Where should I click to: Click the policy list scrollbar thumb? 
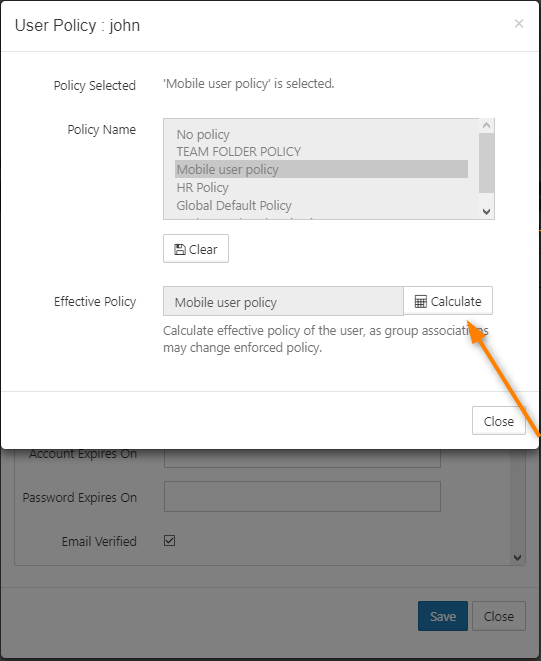pyautogui.click(x=486, y=163)
